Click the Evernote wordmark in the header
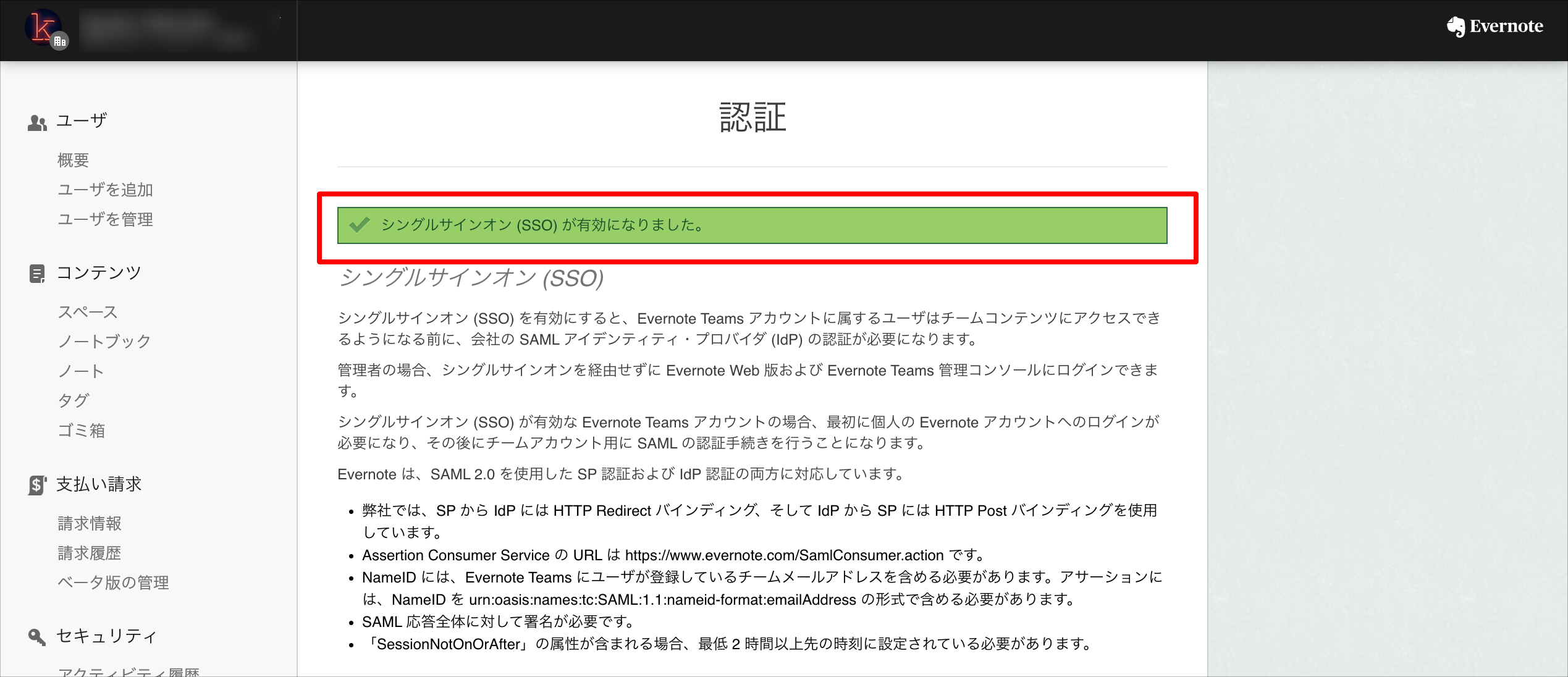 coord(1506,27)
